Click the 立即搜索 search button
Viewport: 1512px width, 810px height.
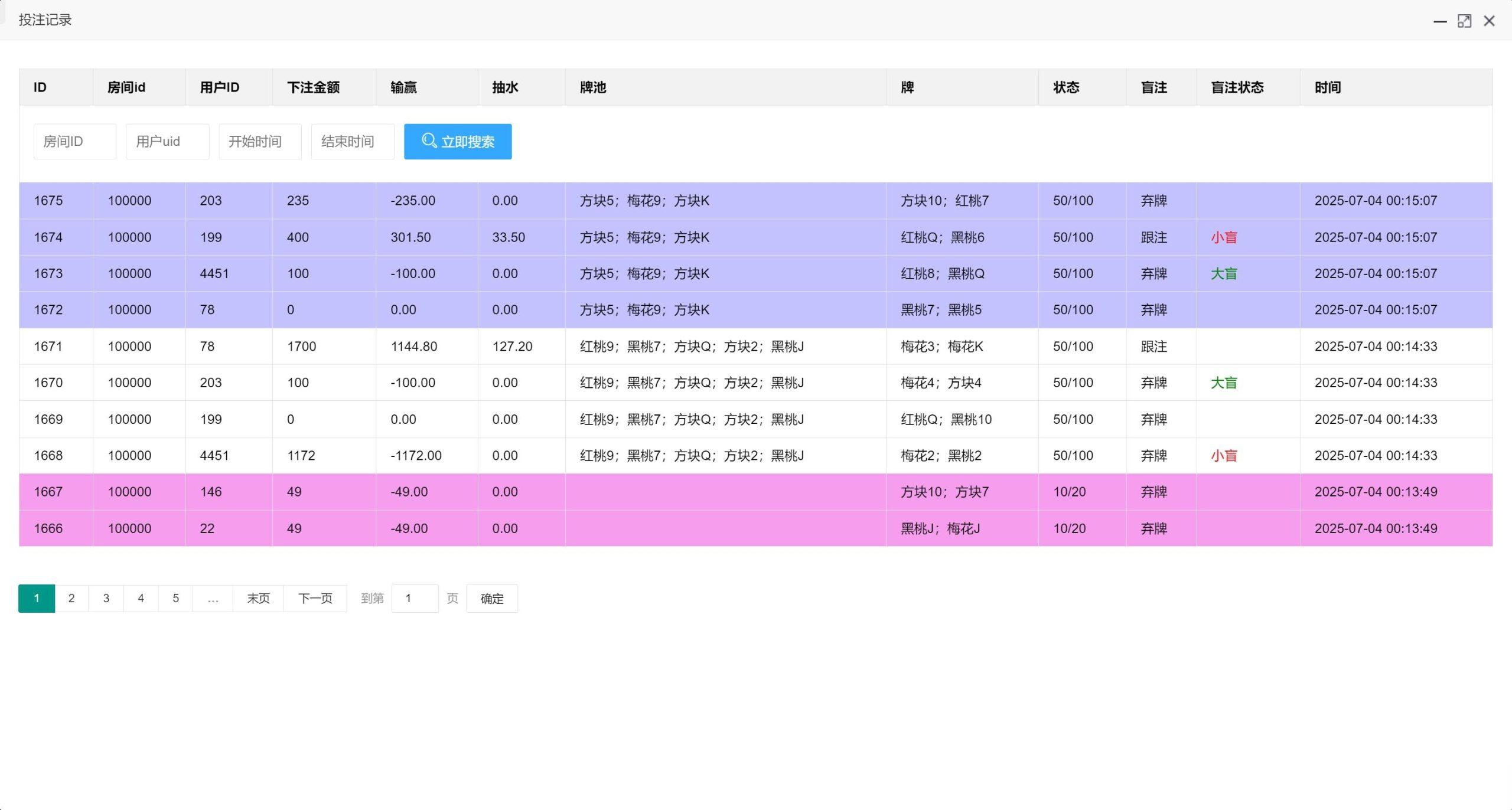pos(458,141)
